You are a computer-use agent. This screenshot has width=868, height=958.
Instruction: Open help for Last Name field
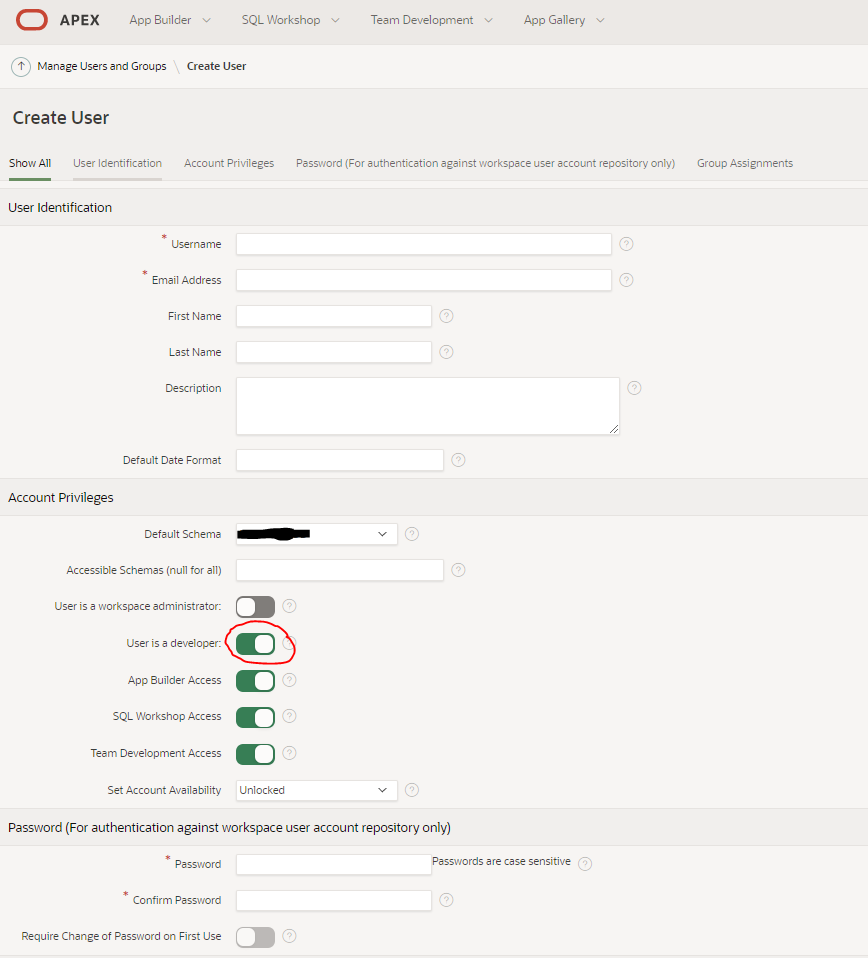[x=447, y=352]
